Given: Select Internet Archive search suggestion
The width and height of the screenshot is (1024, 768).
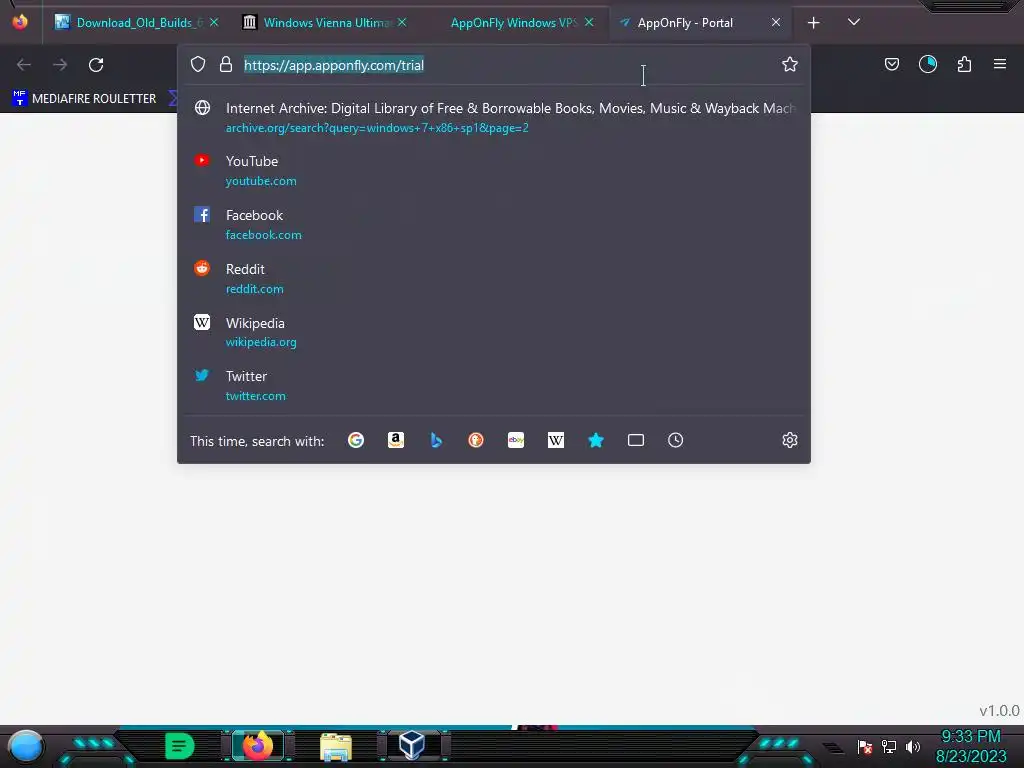Looking at the screenshot, I should [x=494, y=118].
